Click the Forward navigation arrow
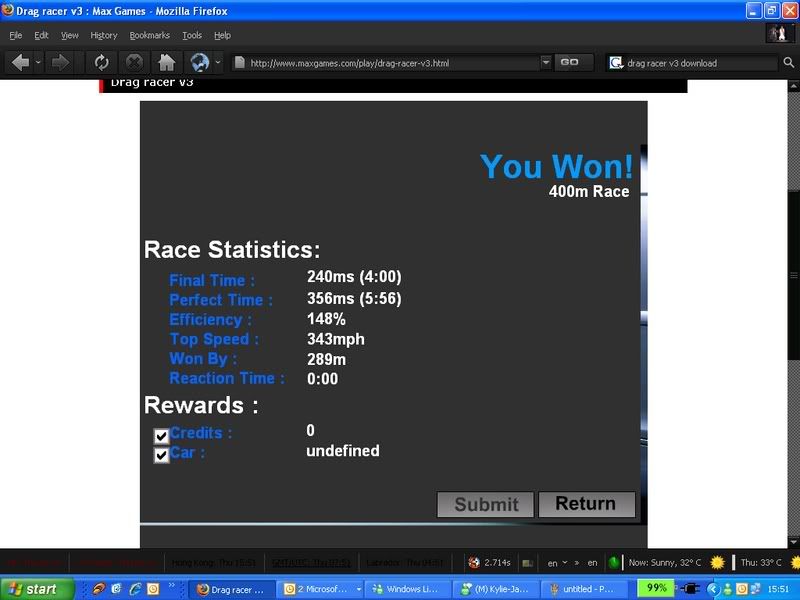 click(x=60, y=63)
